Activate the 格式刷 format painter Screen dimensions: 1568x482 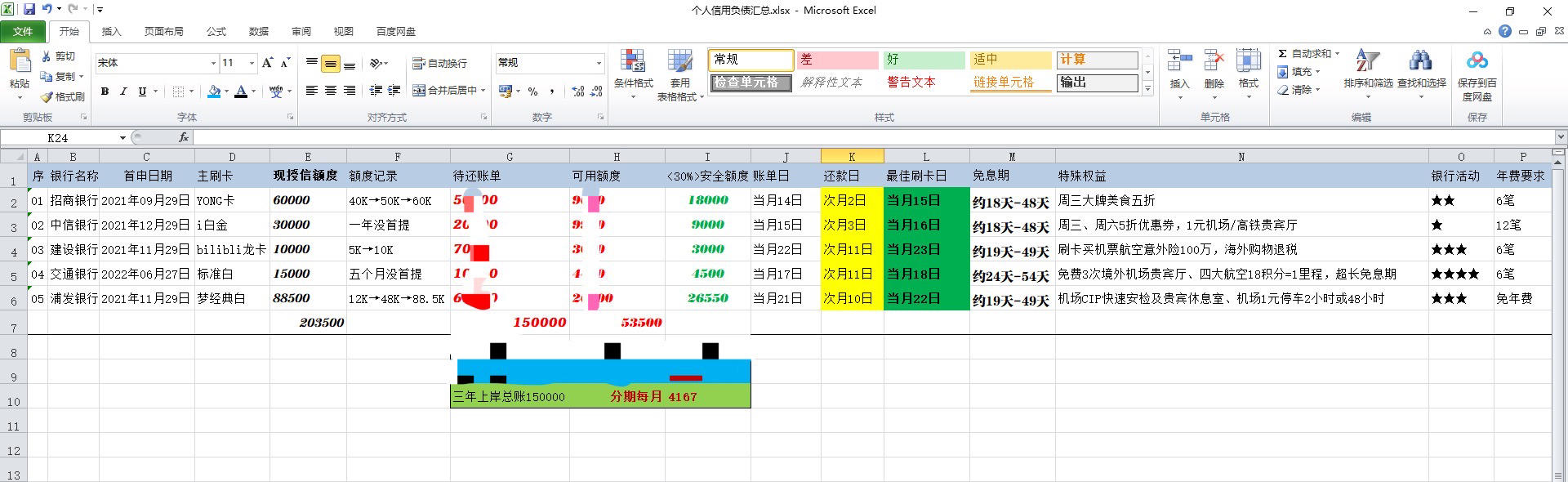click(x=63, y=96)
